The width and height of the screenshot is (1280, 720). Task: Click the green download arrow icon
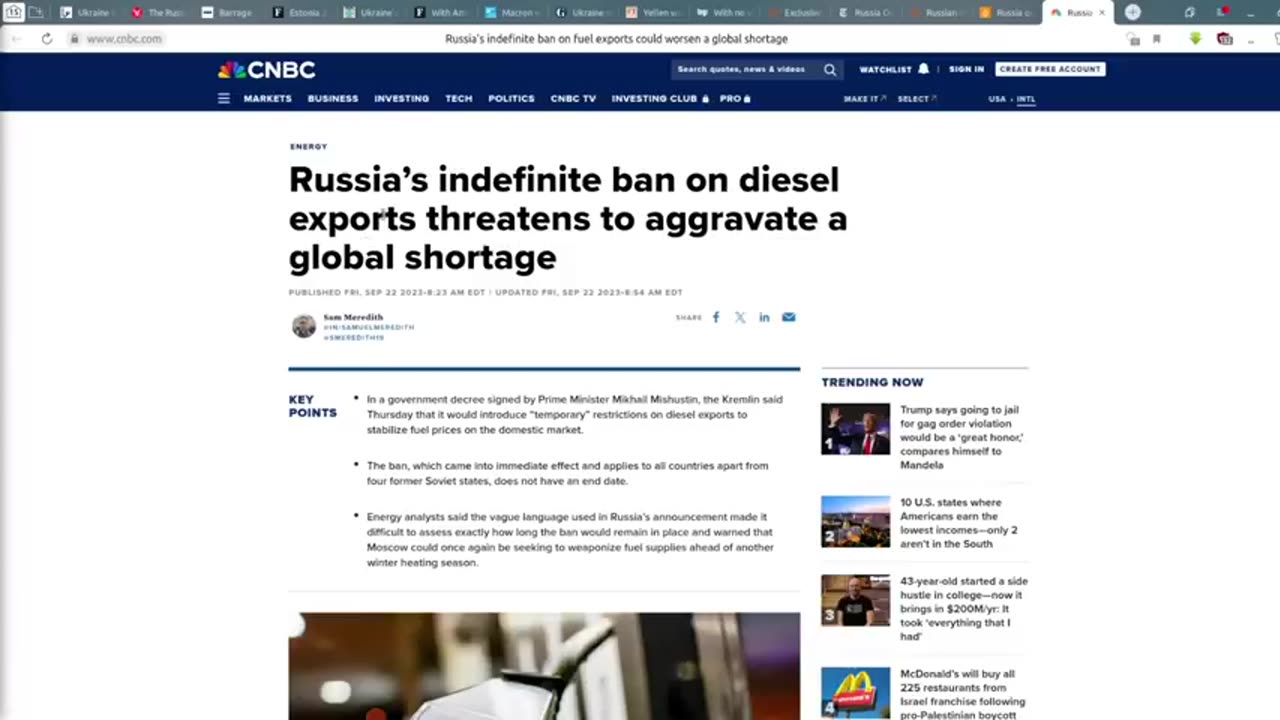(x=1195, y=39)
